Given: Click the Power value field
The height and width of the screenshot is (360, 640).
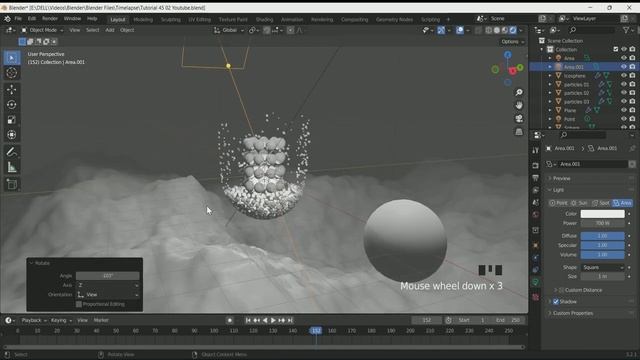Looking at the screenshot, I should [602, 223].
